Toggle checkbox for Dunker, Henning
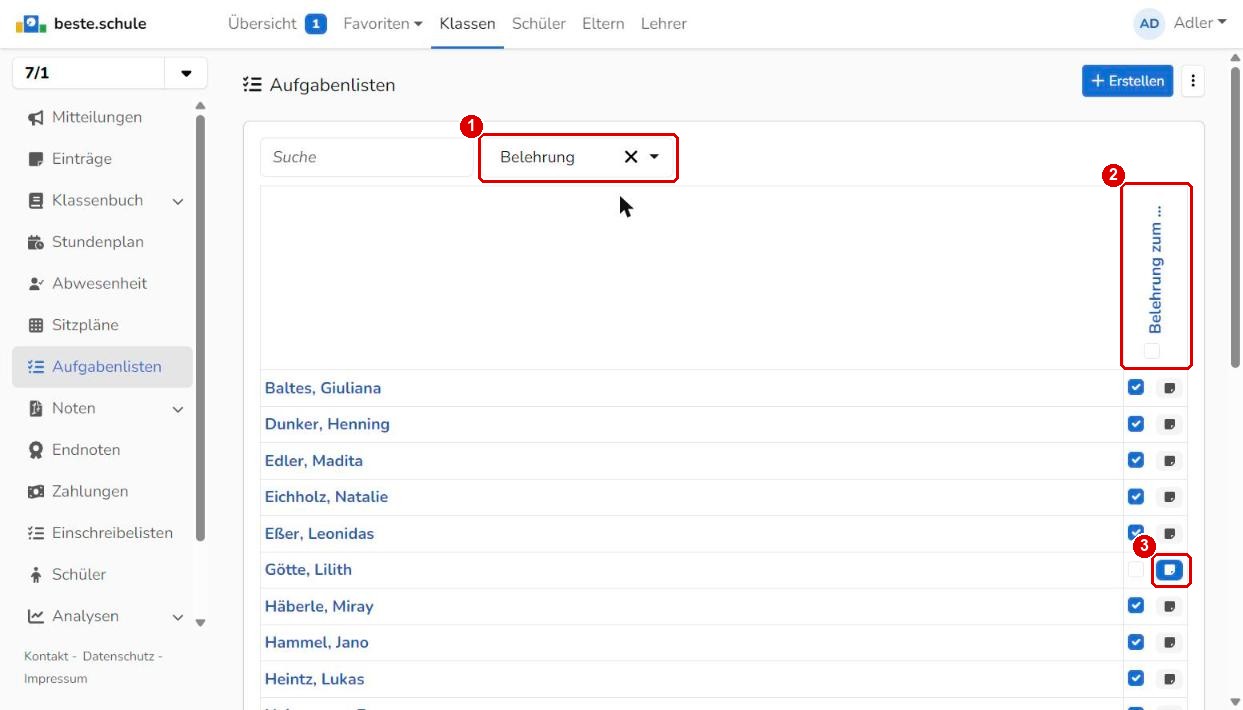 pyautogui.click(x=1135, y=424)
